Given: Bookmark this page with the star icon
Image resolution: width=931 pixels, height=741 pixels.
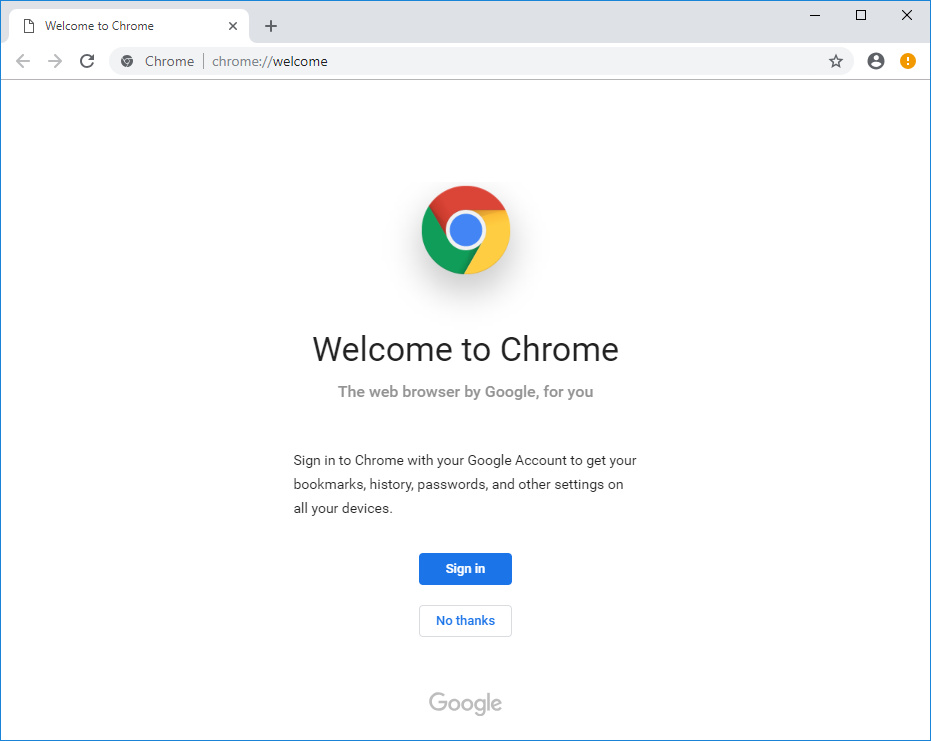Looking at the screenshot, I should [x=836, y=61].
